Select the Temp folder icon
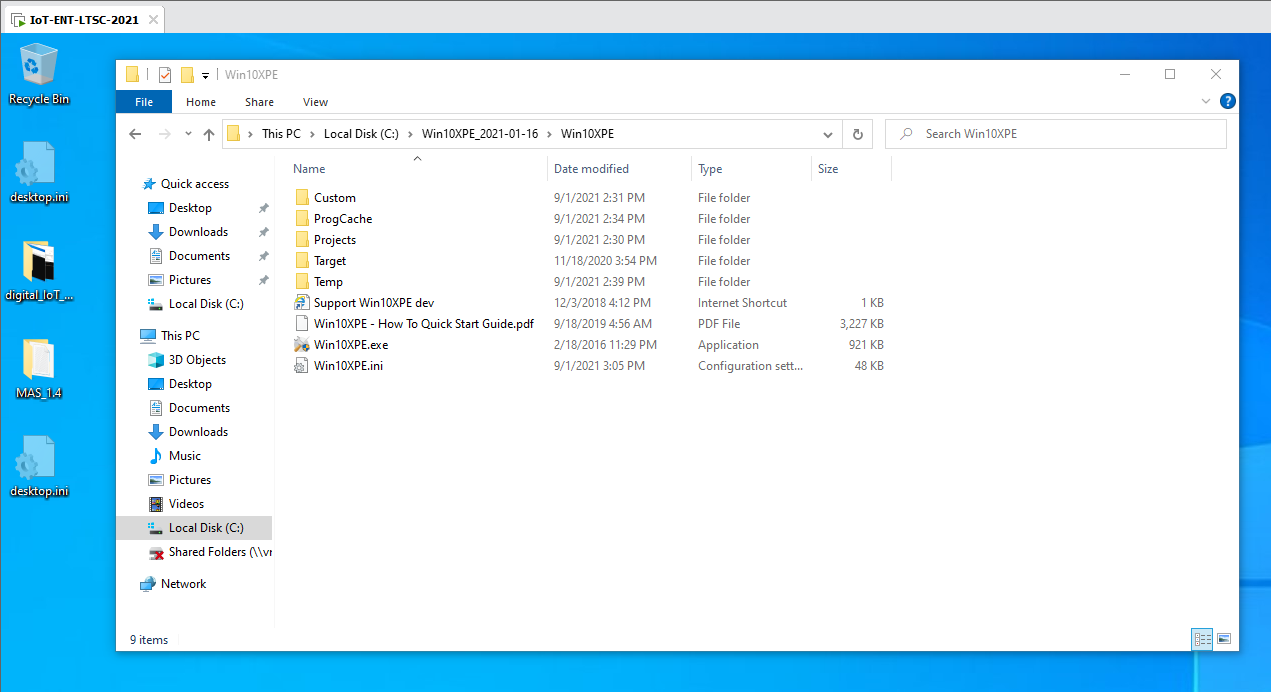The height and width of the screenshot is (692, 1271). coord(302,282)
